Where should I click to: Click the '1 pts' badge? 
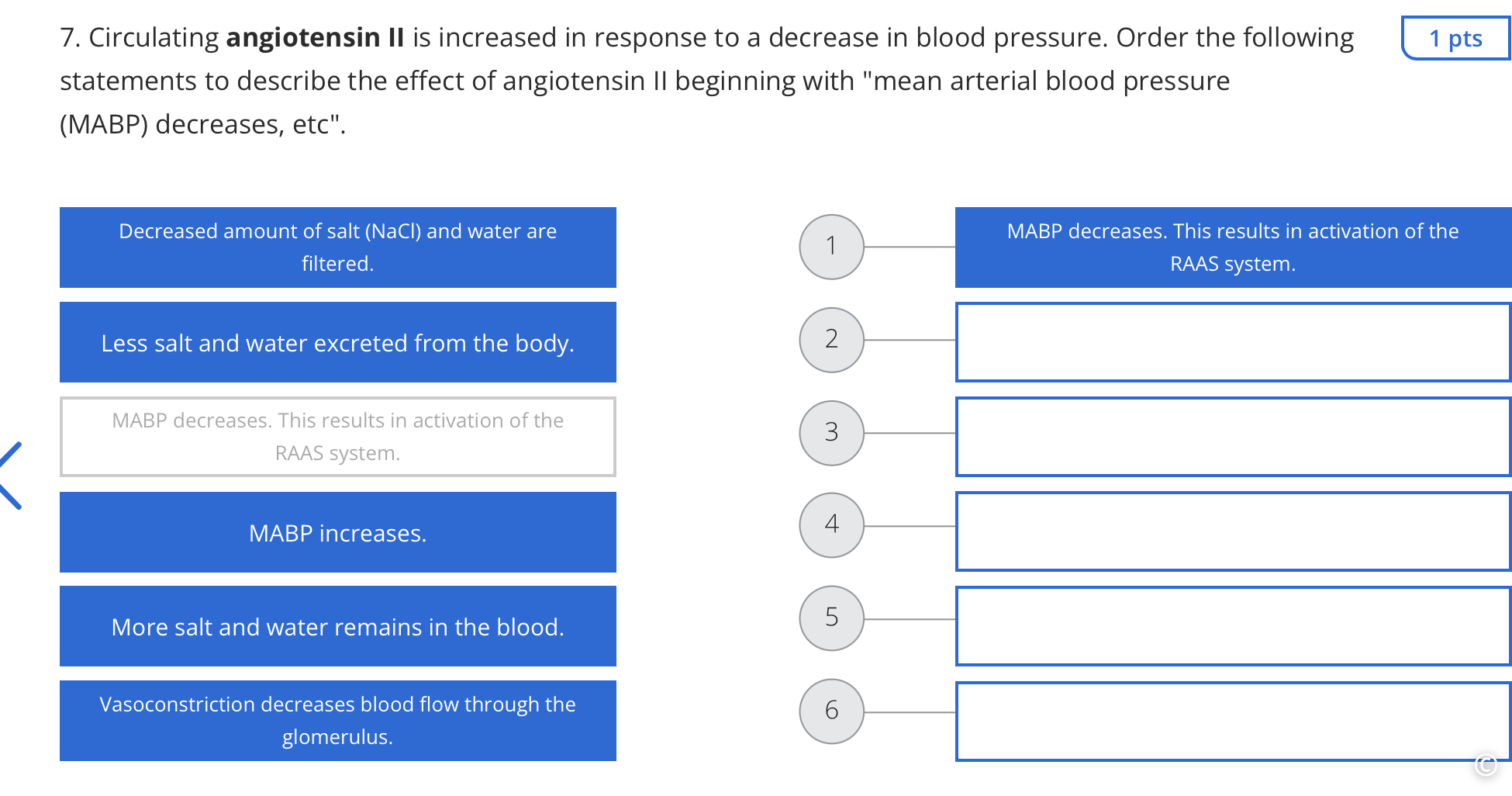click(1455, 37)
